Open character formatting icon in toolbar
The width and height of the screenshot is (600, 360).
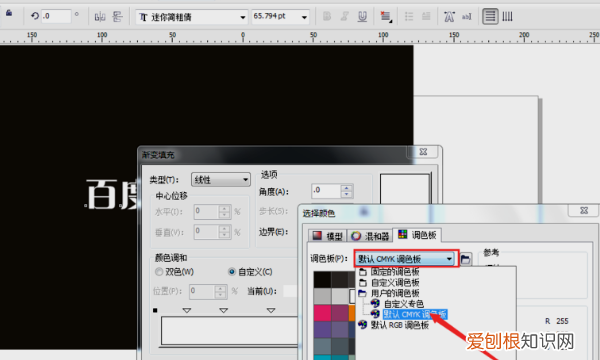coord(449,16)
